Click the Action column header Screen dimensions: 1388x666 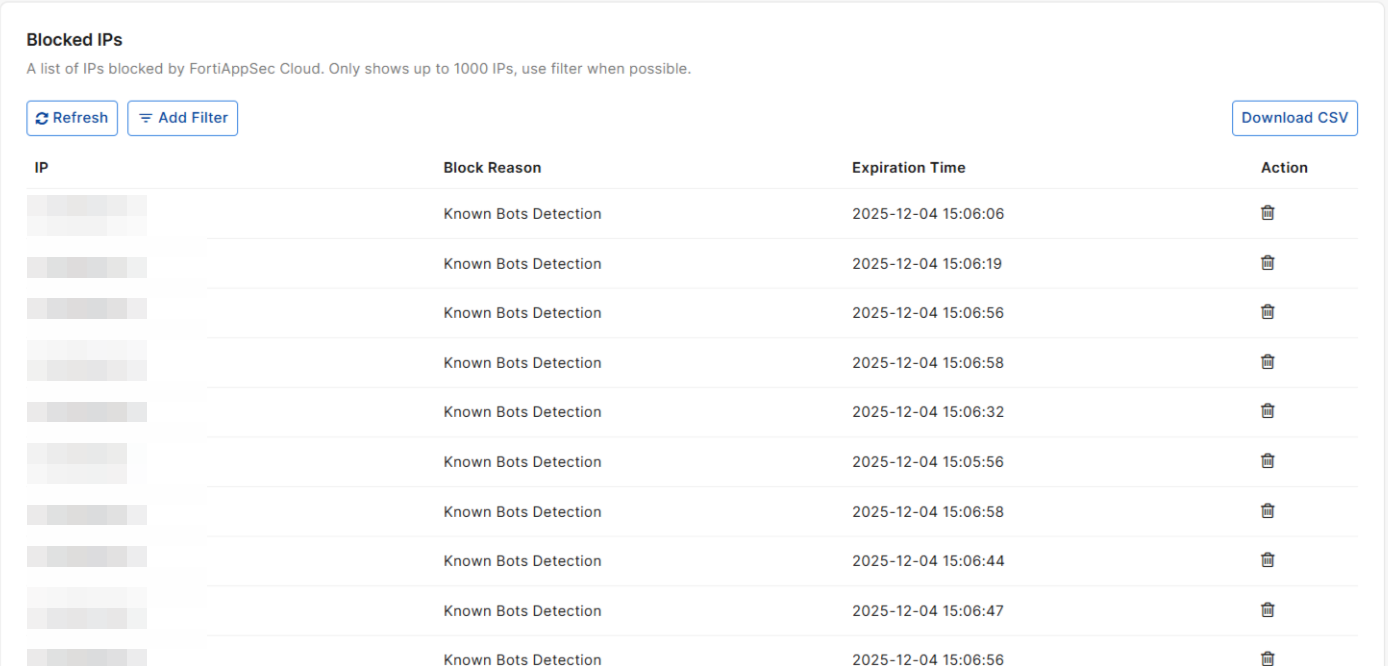(x=1284, y=168)
